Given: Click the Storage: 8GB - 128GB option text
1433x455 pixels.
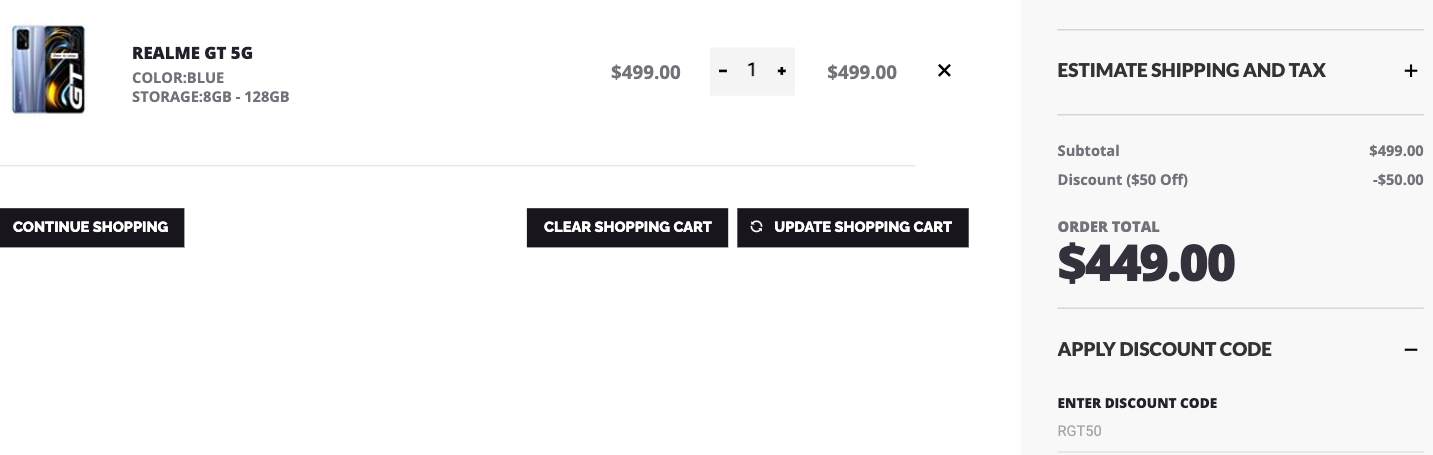Looking at the screenshot, I should click(x=210, y=97).
